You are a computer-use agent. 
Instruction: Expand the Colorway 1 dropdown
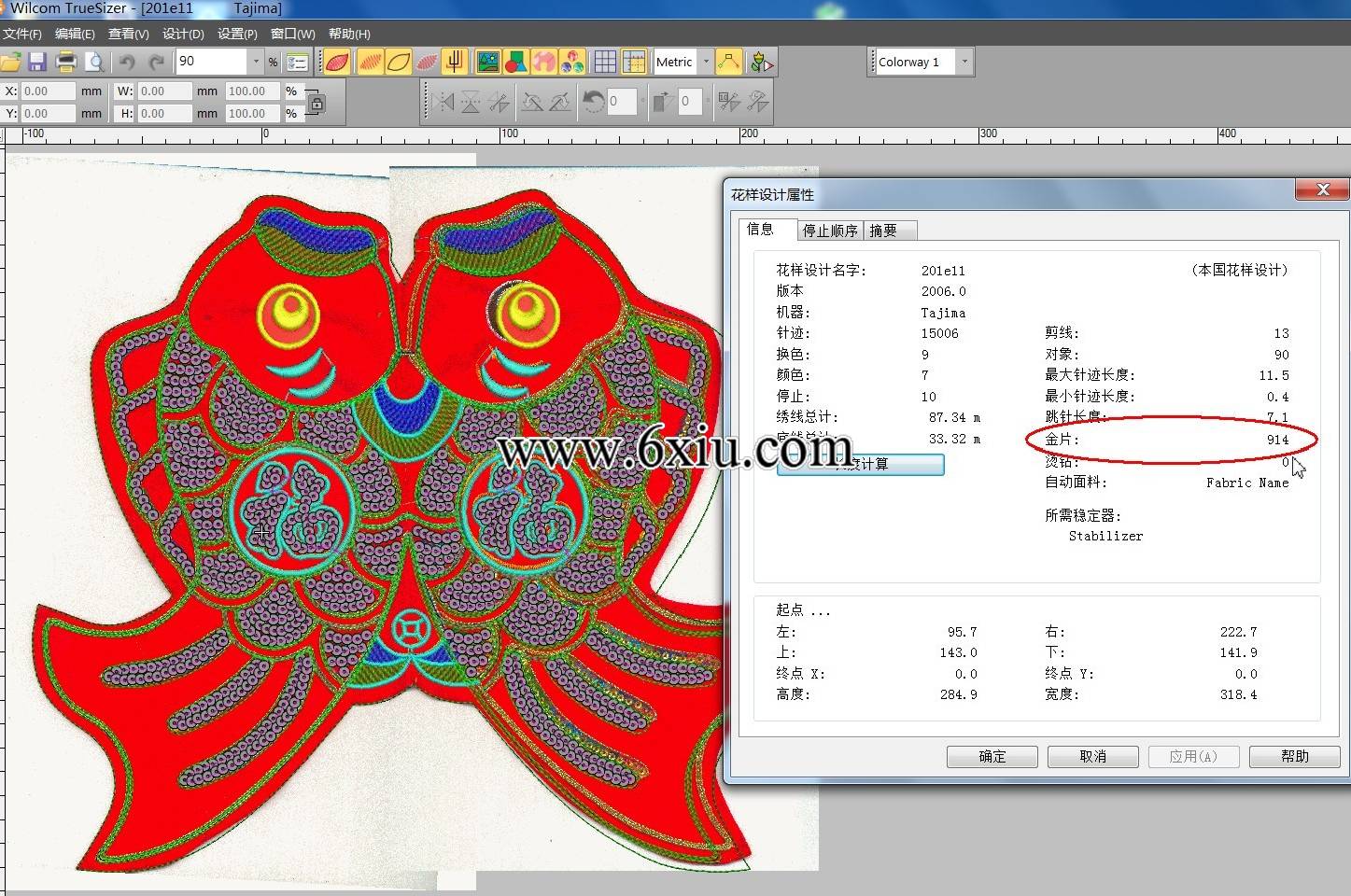964,62
